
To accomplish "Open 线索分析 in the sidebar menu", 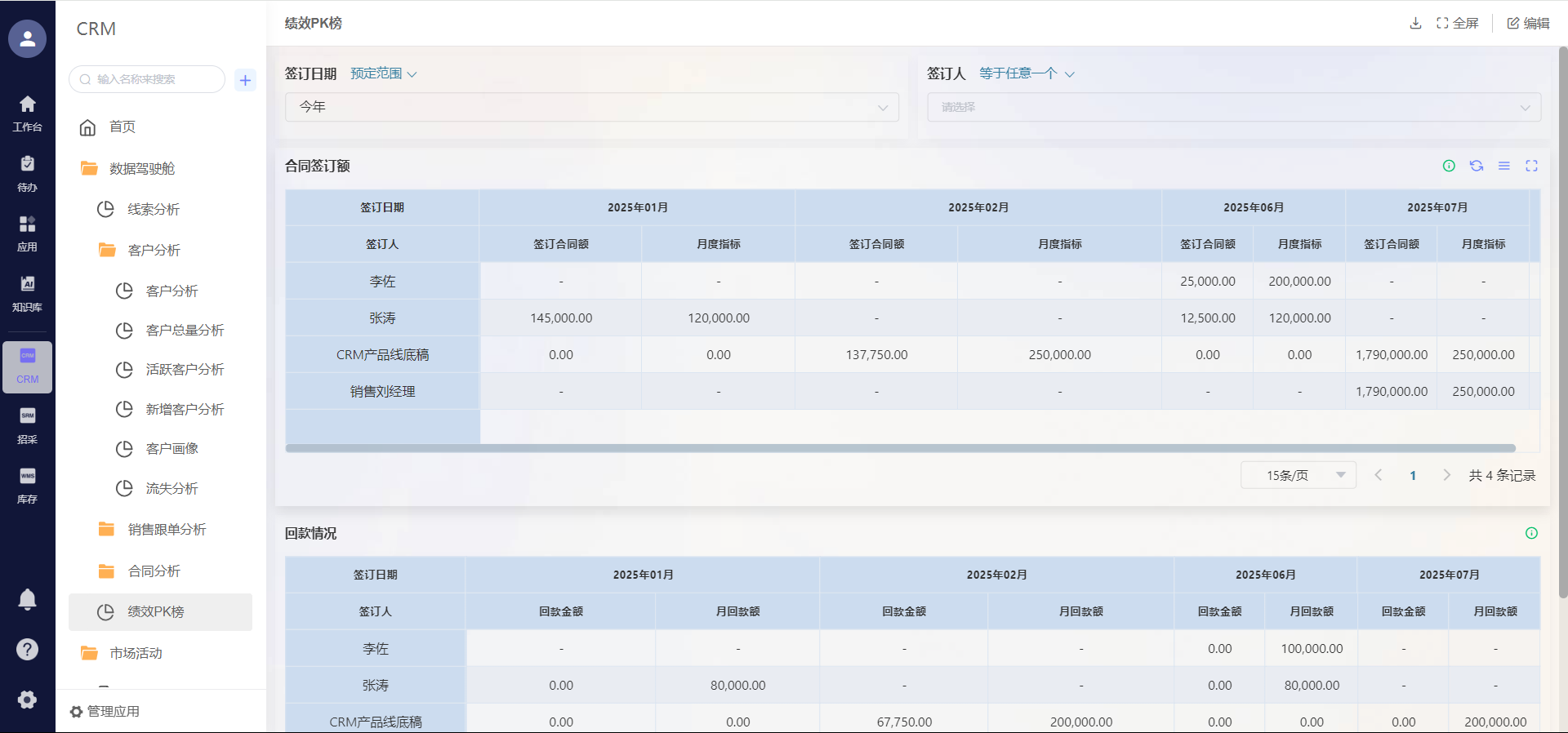I will coord(154,210).
